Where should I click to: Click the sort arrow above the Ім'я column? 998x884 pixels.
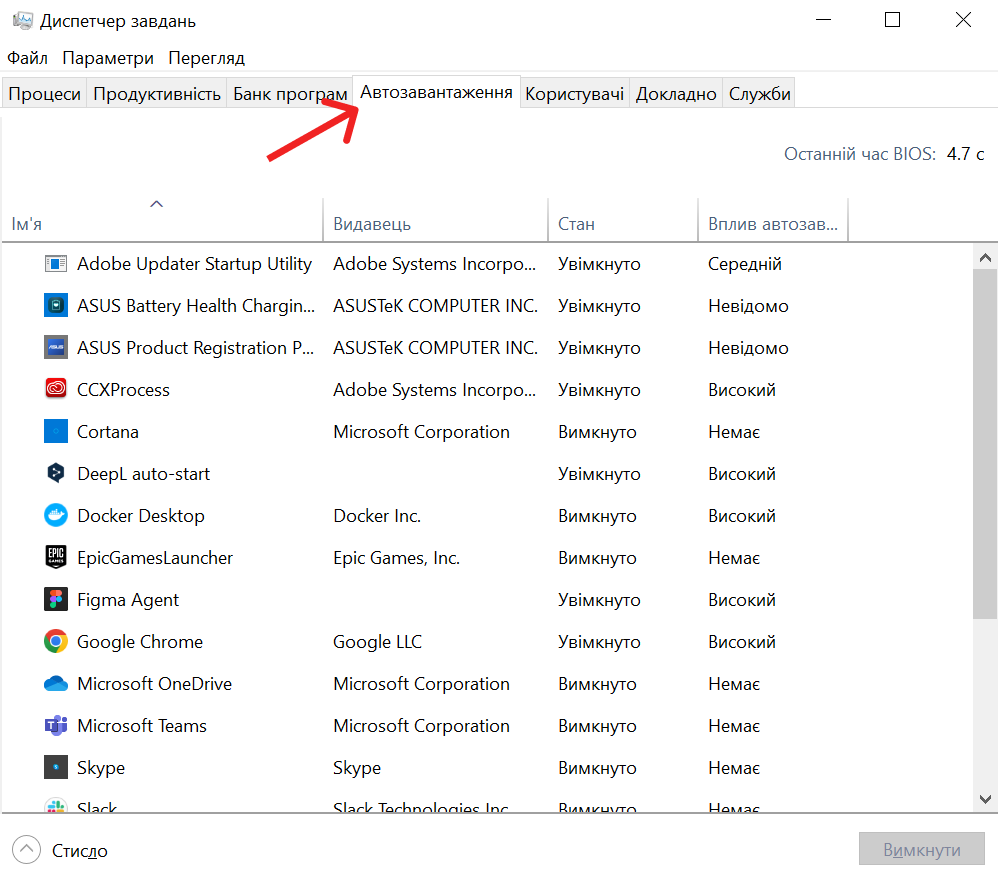(156, 204)
